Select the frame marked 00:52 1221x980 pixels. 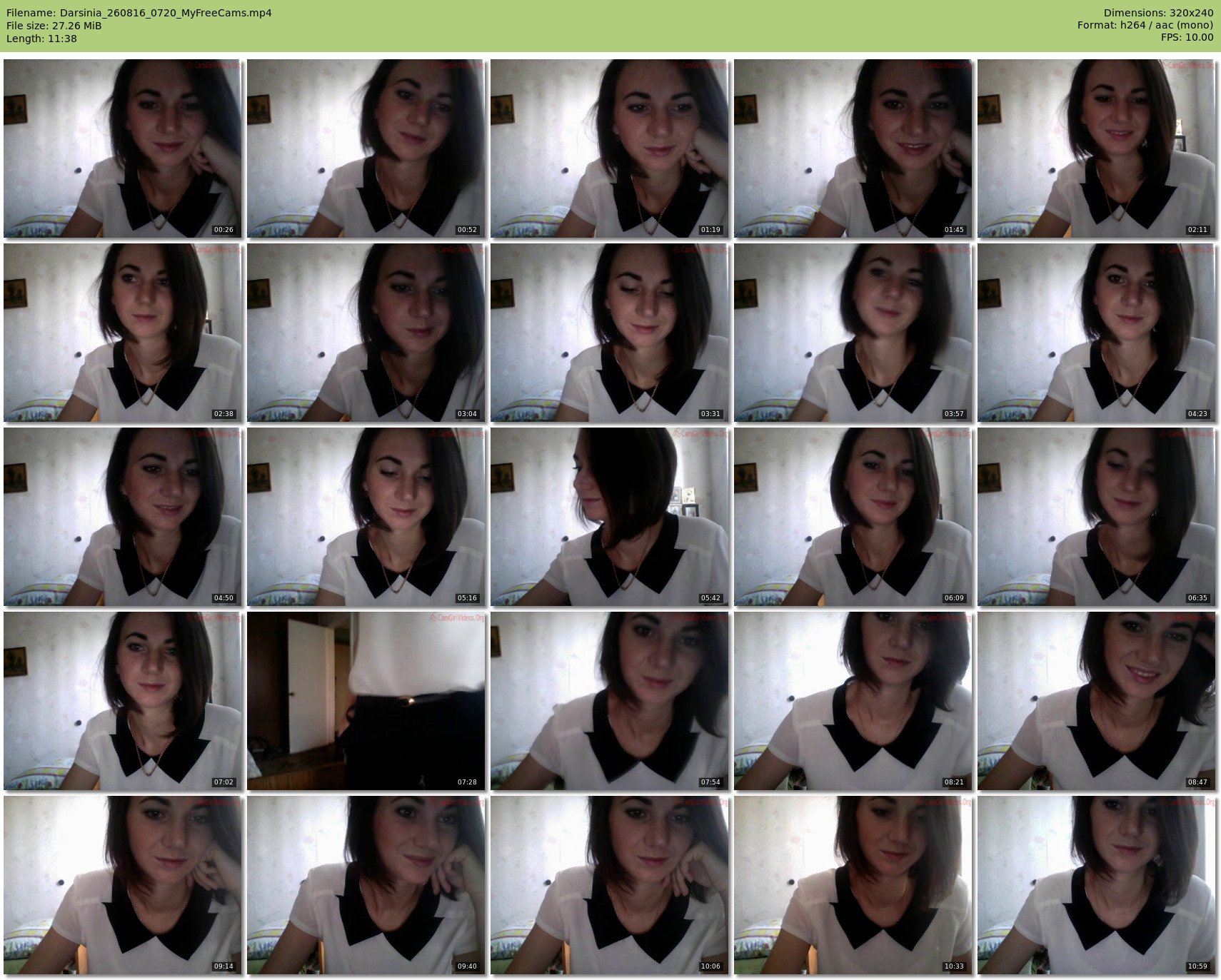point(366,148)
